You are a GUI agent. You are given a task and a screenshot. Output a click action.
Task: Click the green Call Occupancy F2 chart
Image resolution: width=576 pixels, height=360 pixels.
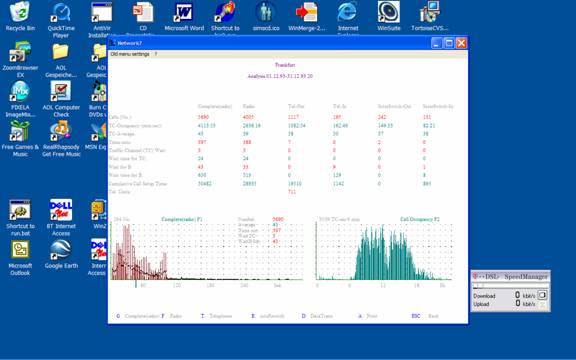[x=384, y=251]
